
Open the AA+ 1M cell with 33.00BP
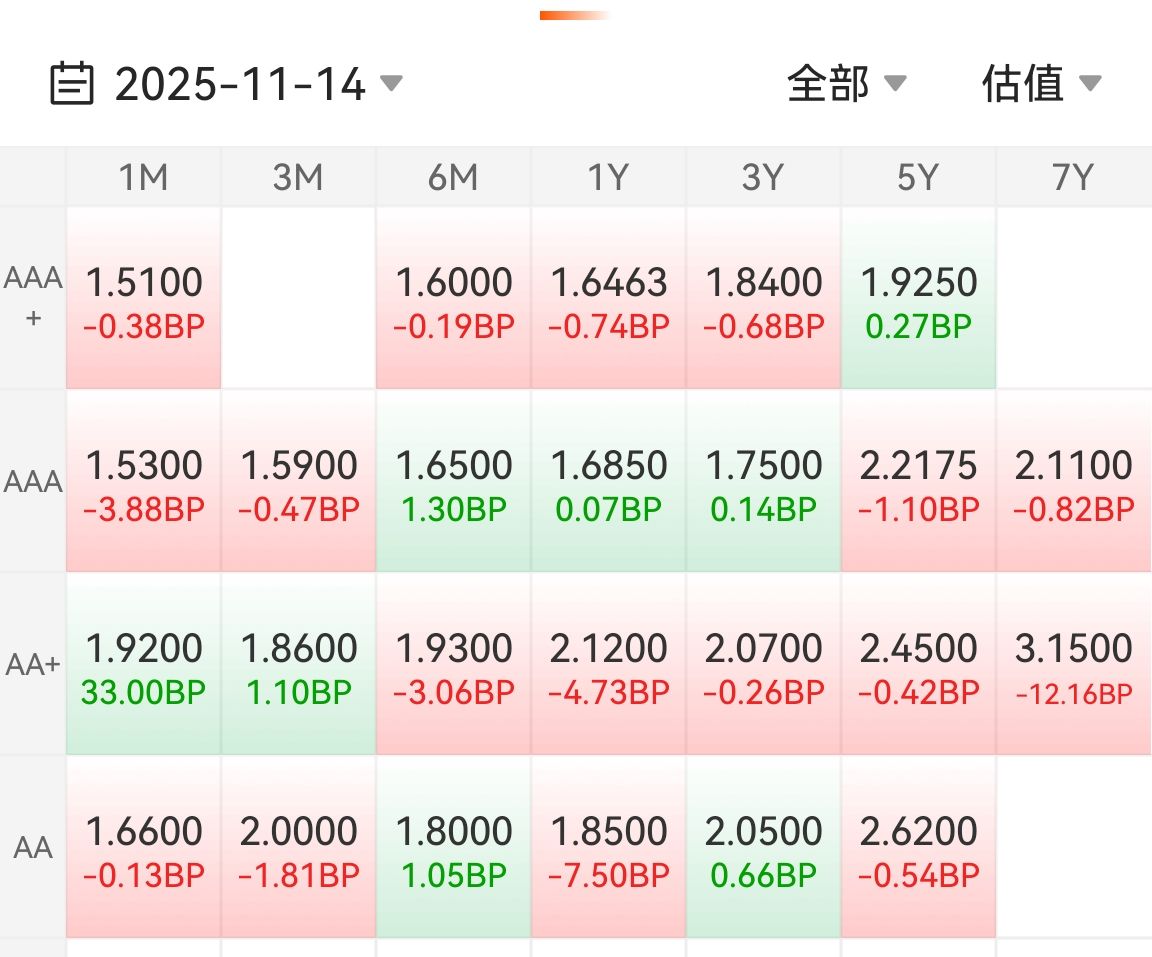tap(143, 664)
